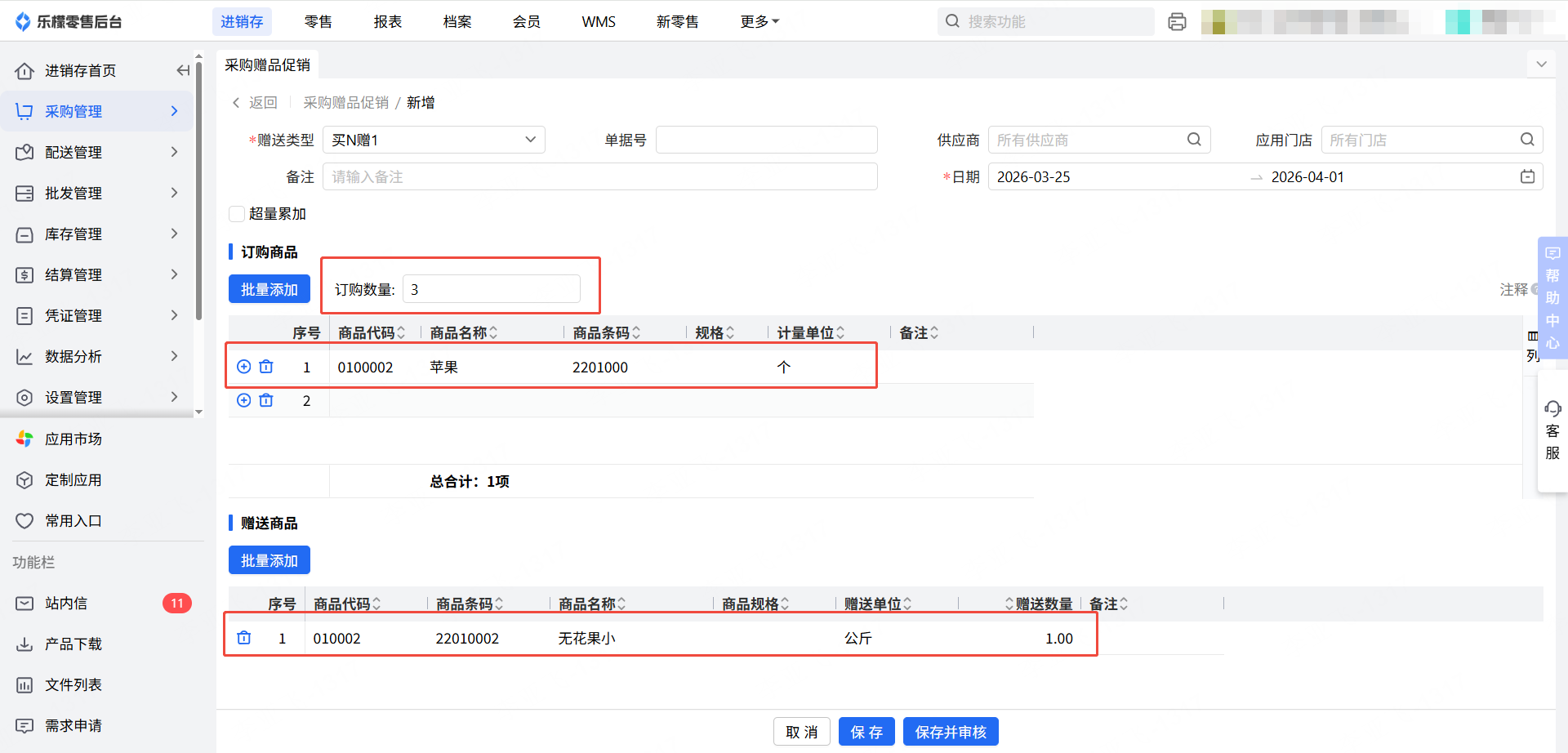The height and width of the screenshot is (753, 1568).
Task: Switch to 会员 top menu
Action: click(x=527, y=22)
